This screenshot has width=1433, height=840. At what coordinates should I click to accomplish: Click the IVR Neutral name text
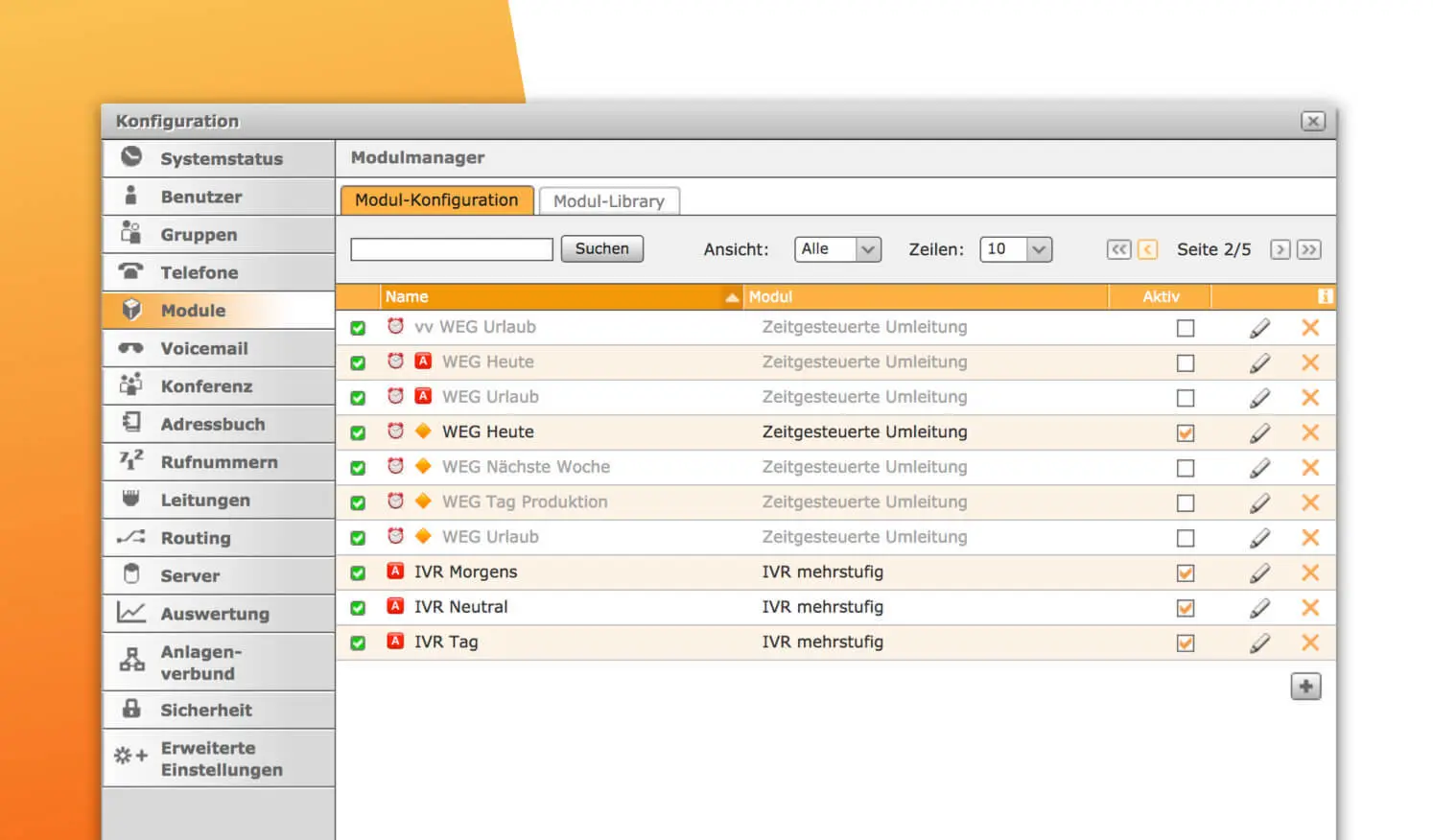(x=461, y=607)
